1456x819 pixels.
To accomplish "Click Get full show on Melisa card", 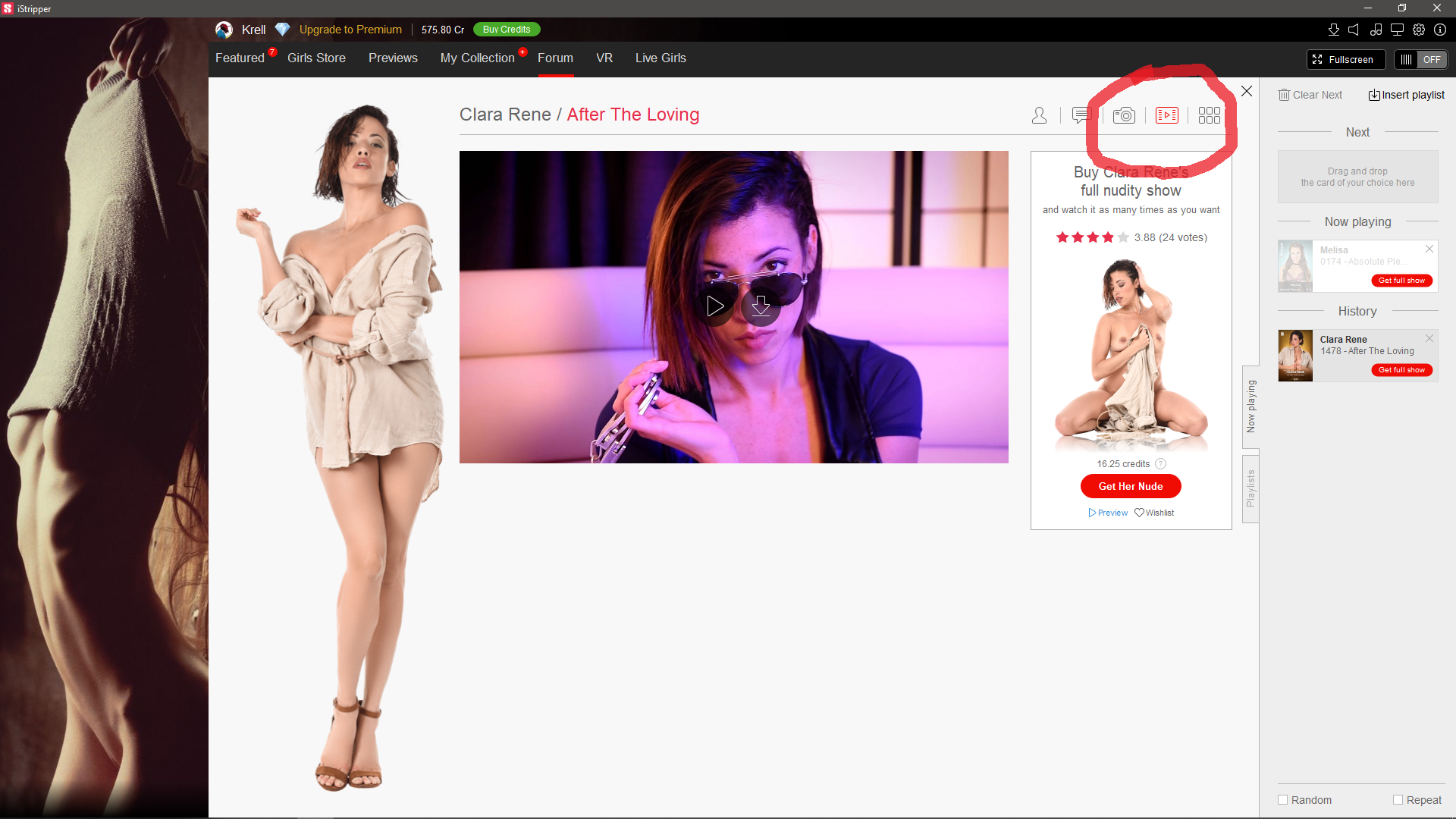I will pyautogui.click(x=1401, y=281).
